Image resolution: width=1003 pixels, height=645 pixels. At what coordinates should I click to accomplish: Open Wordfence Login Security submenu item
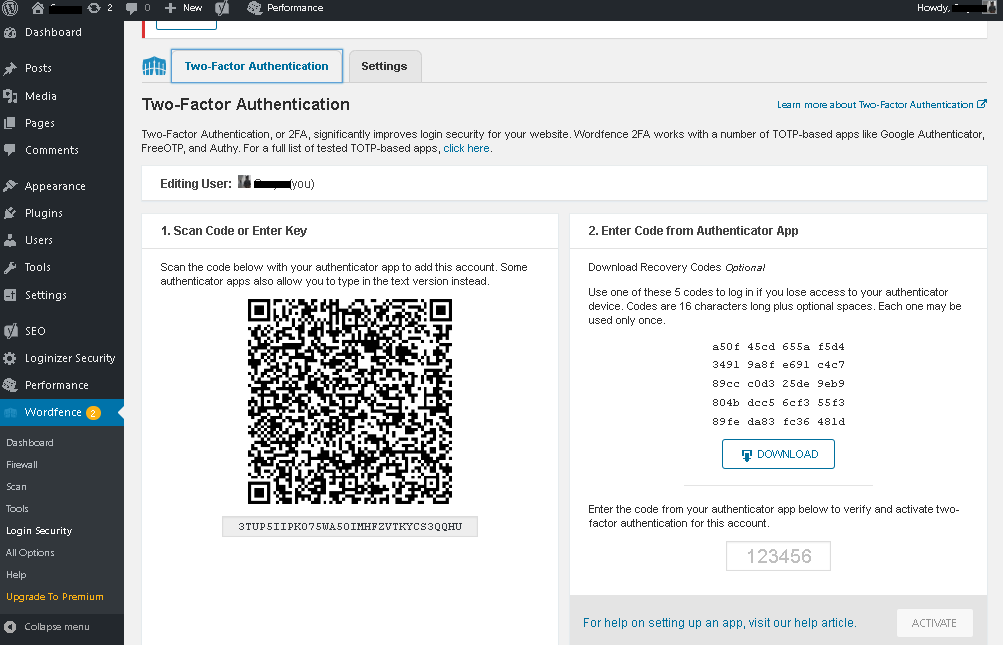click(39, 530)
